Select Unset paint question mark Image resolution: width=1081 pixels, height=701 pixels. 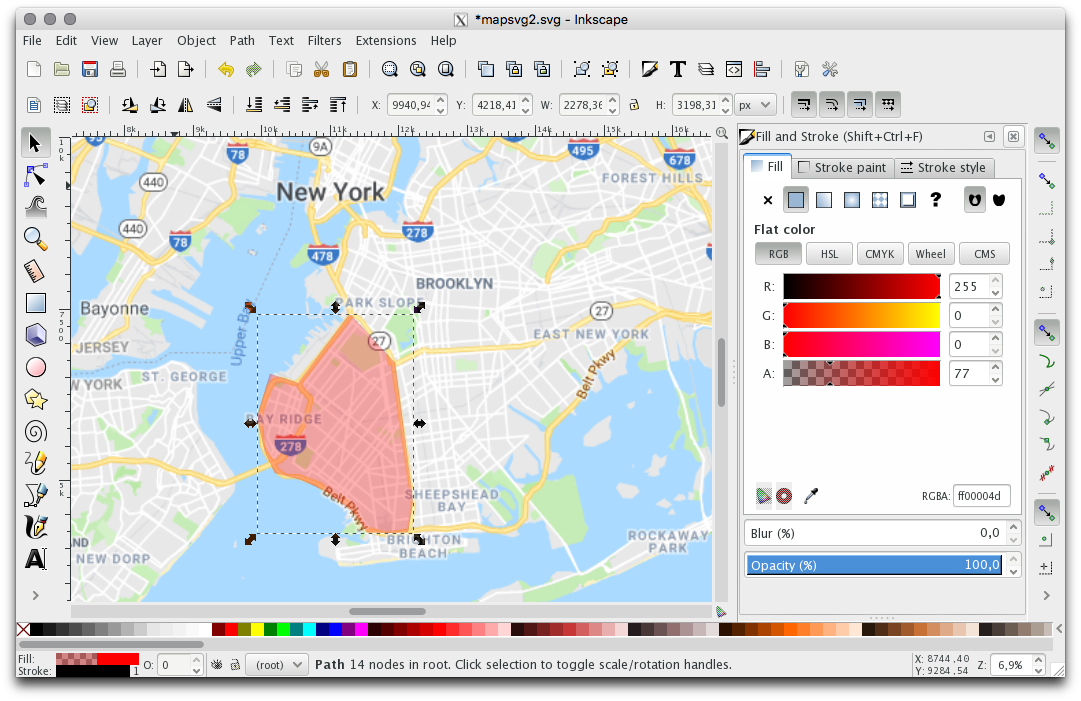pyautogui.click(x=936, y=200)
